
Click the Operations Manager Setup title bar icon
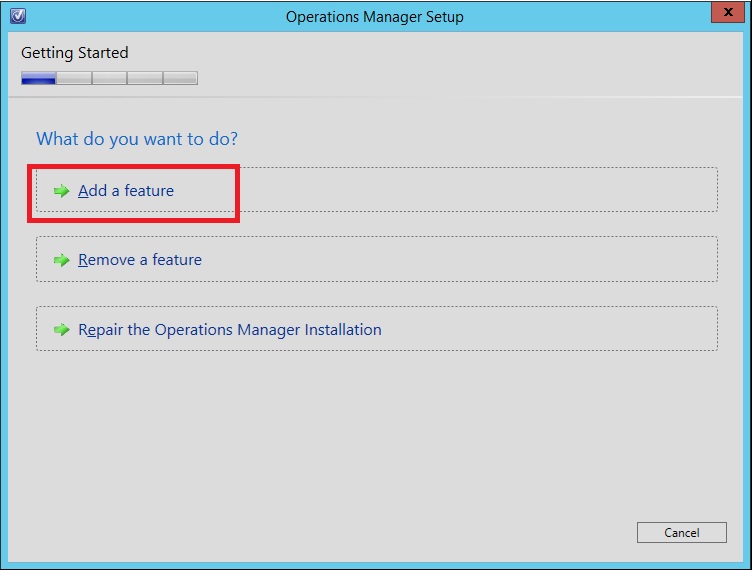pyautogui.click(x=18, y=16)
